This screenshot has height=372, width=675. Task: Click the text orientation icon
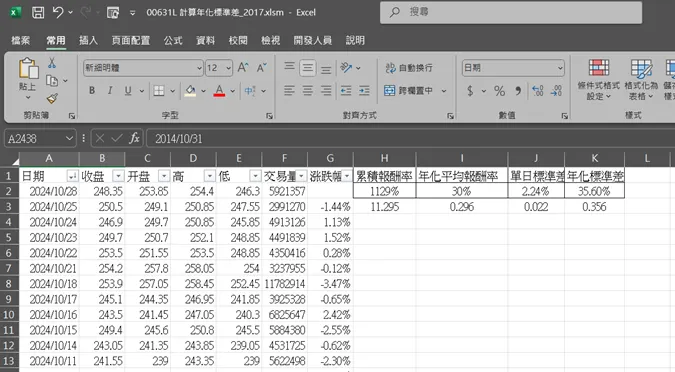point(346,68)
